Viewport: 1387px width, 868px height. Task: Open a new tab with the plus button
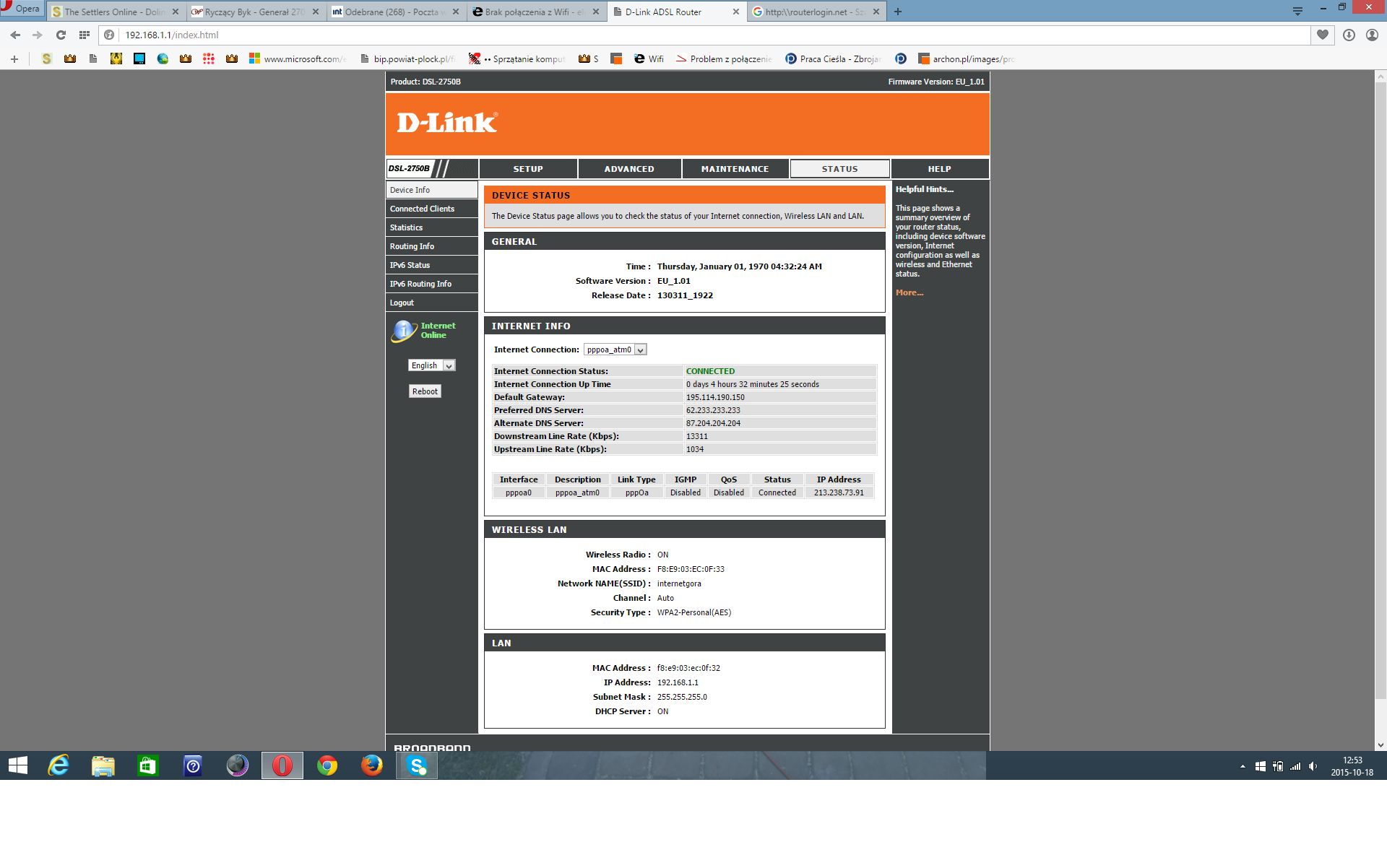(898, 12)
